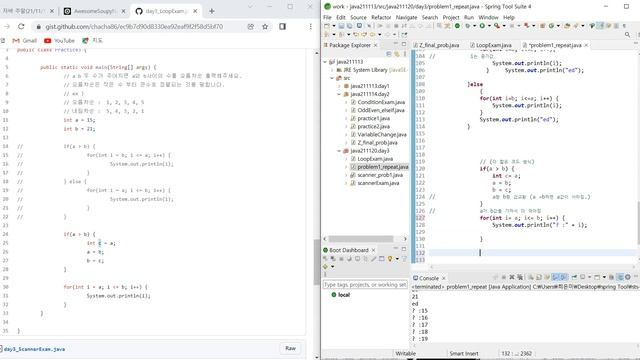Open the day3_ScannerExam.java file link
This screenshot has width=640, height=360.
coord(34,349)
